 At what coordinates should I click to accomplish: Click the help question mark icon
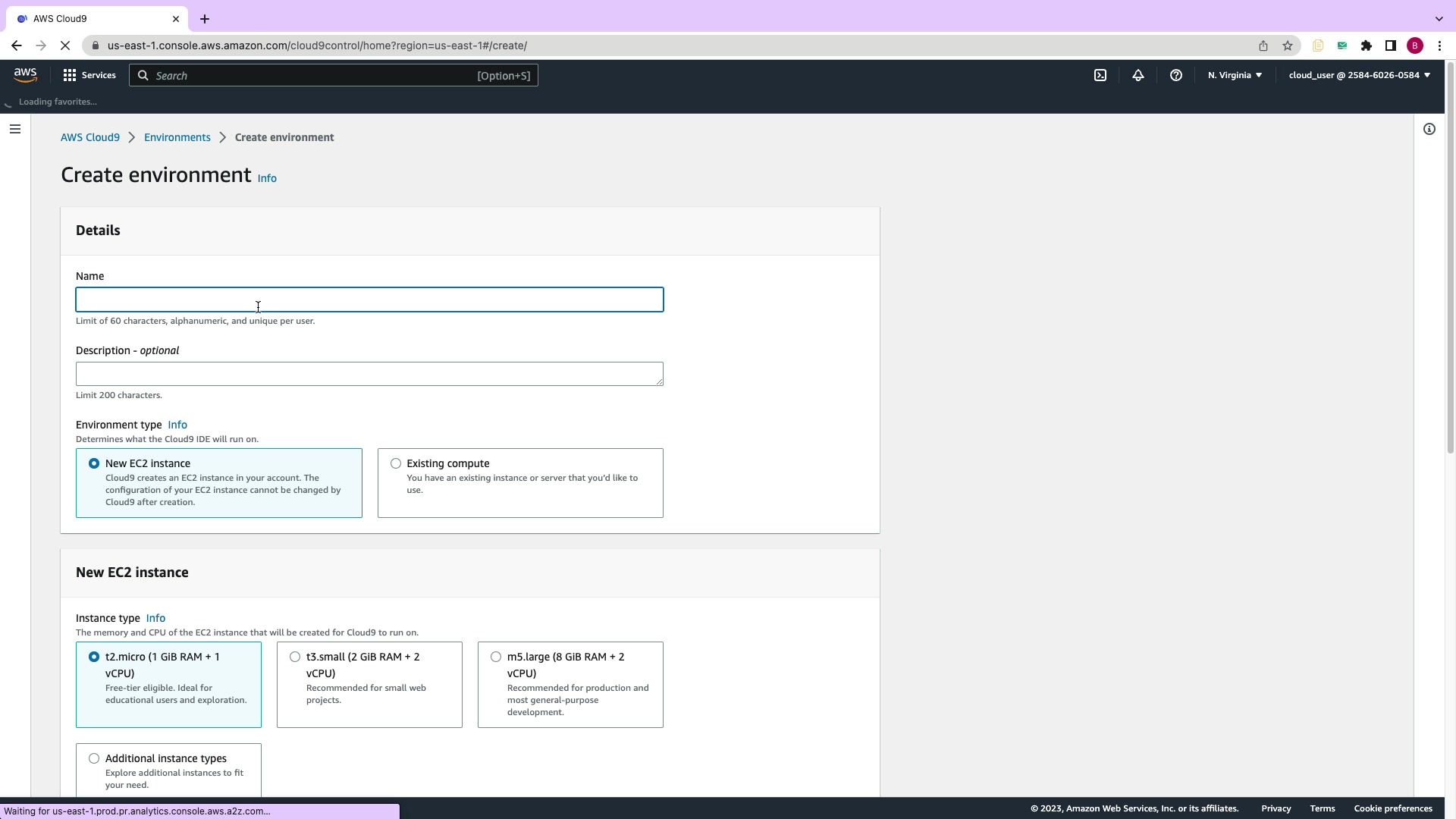1176,75
